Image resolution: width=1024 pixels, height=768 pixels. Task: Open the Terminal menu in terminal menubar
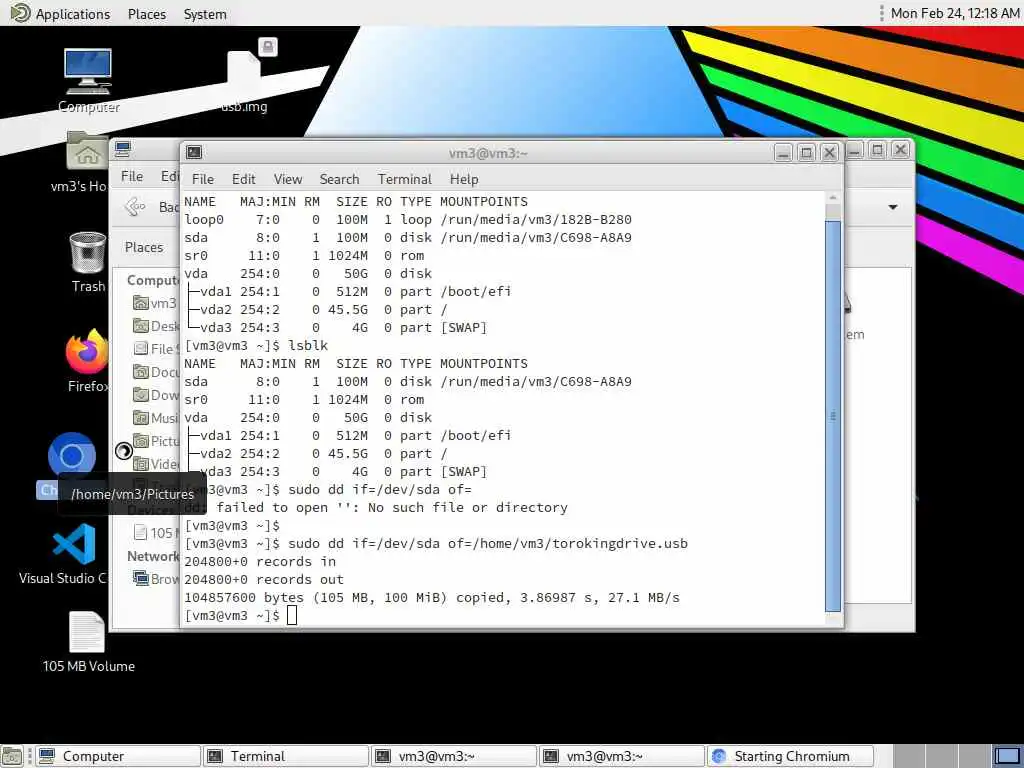405,179
